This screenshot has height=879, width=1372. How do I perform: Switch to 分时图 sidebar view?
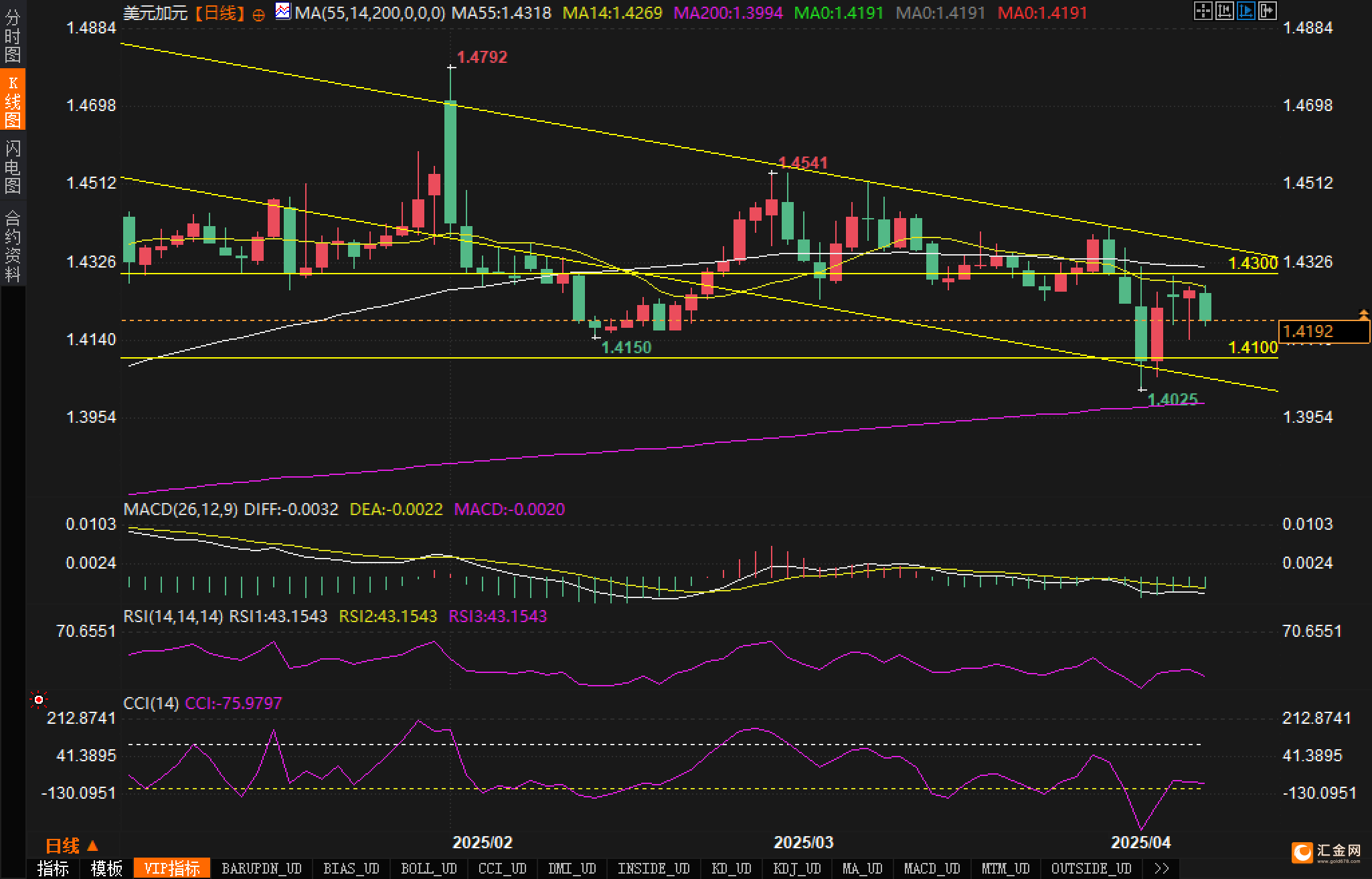(x=13, y=35)
